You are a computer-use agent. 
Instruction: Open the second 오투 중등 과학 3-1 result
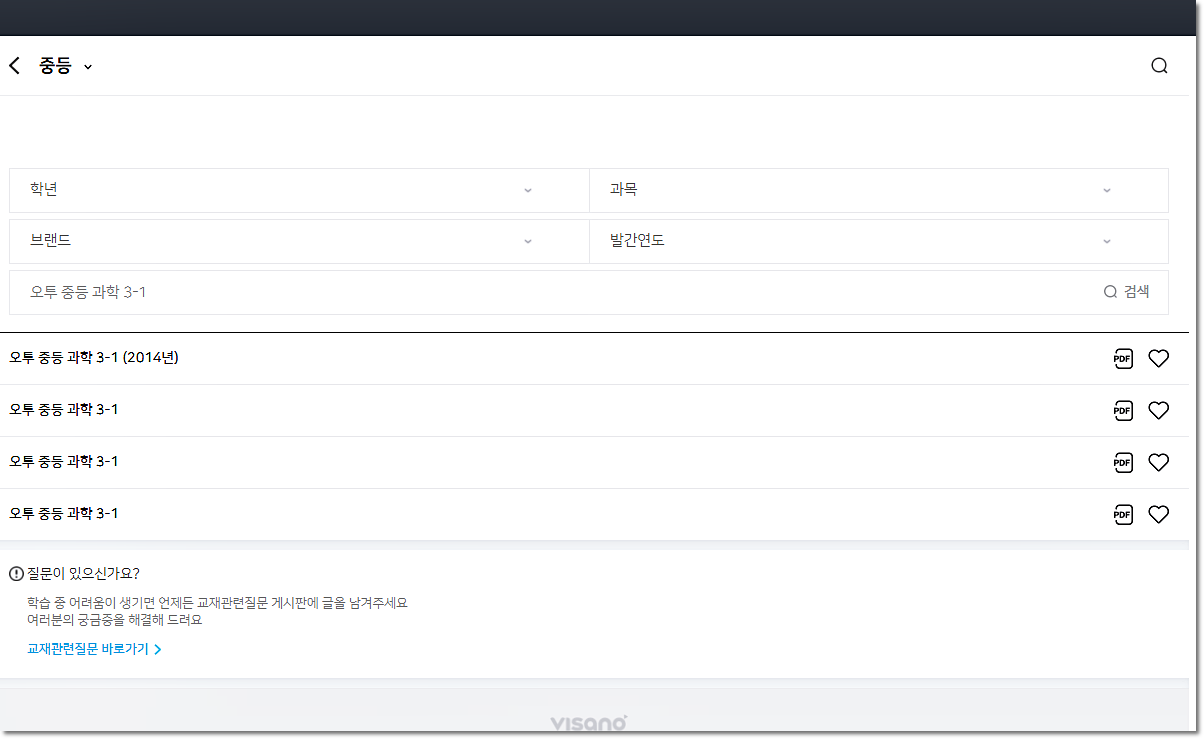[x=64, y=410]
